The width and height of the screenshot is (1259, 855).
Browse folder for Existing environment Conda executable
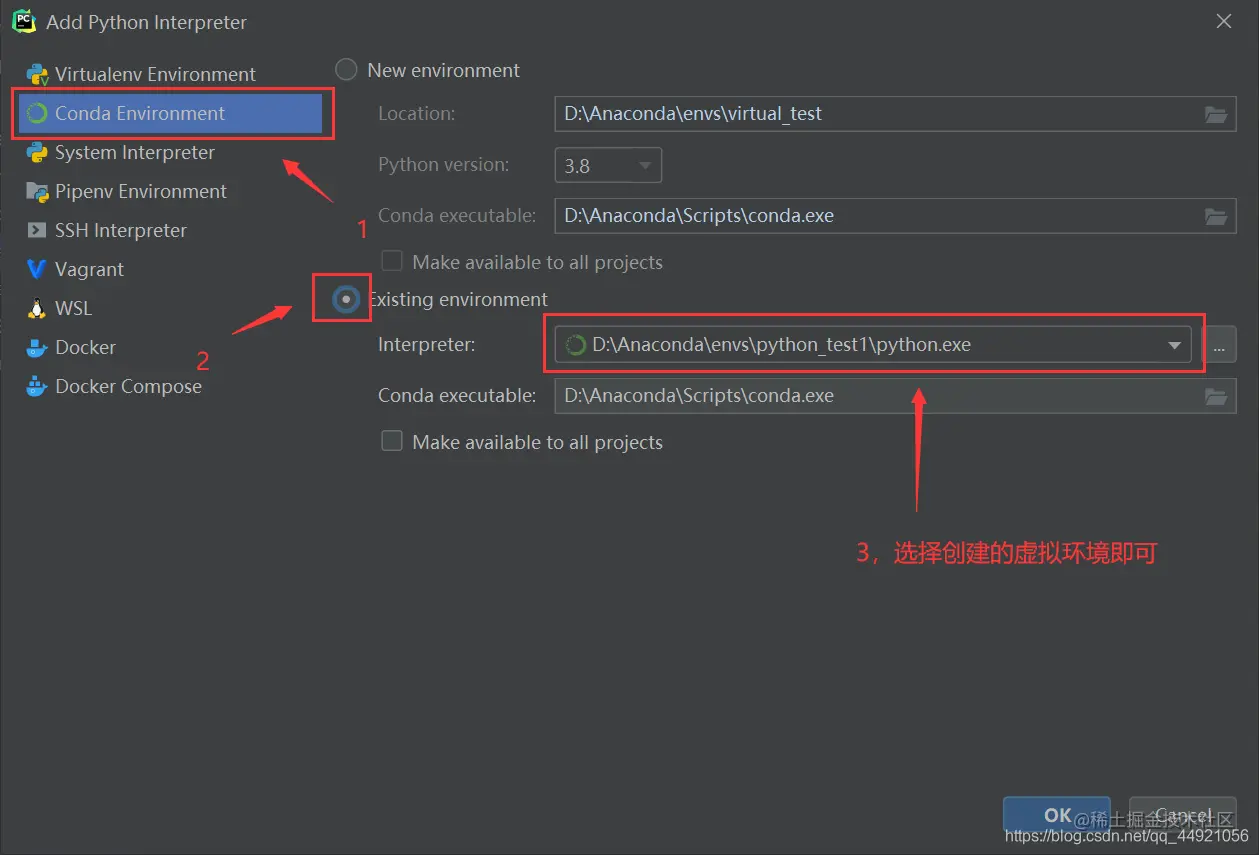(x=1216, y=396)
